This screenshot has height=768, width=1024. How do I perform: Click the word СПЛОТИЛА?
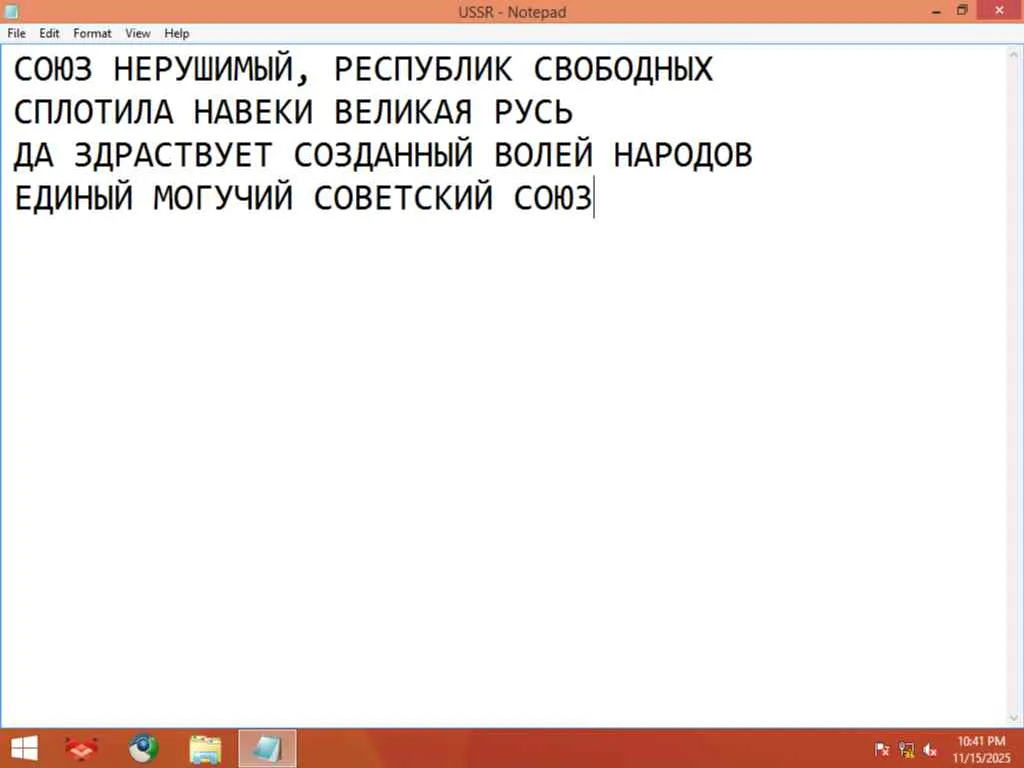click(93, 112)
